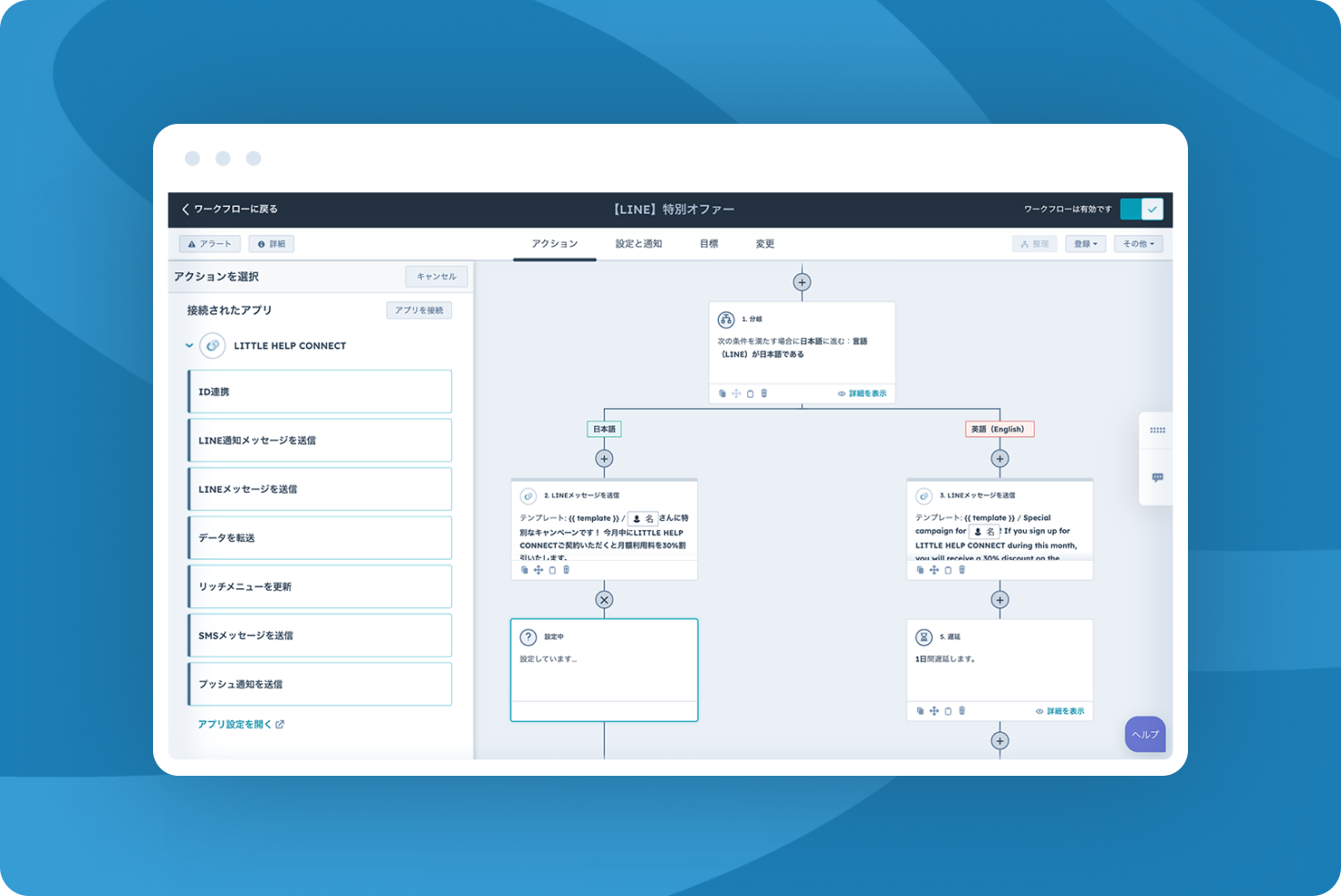
Task: Click the trash icon on the 遅延 delay card
Action: (x=962, y=711)
